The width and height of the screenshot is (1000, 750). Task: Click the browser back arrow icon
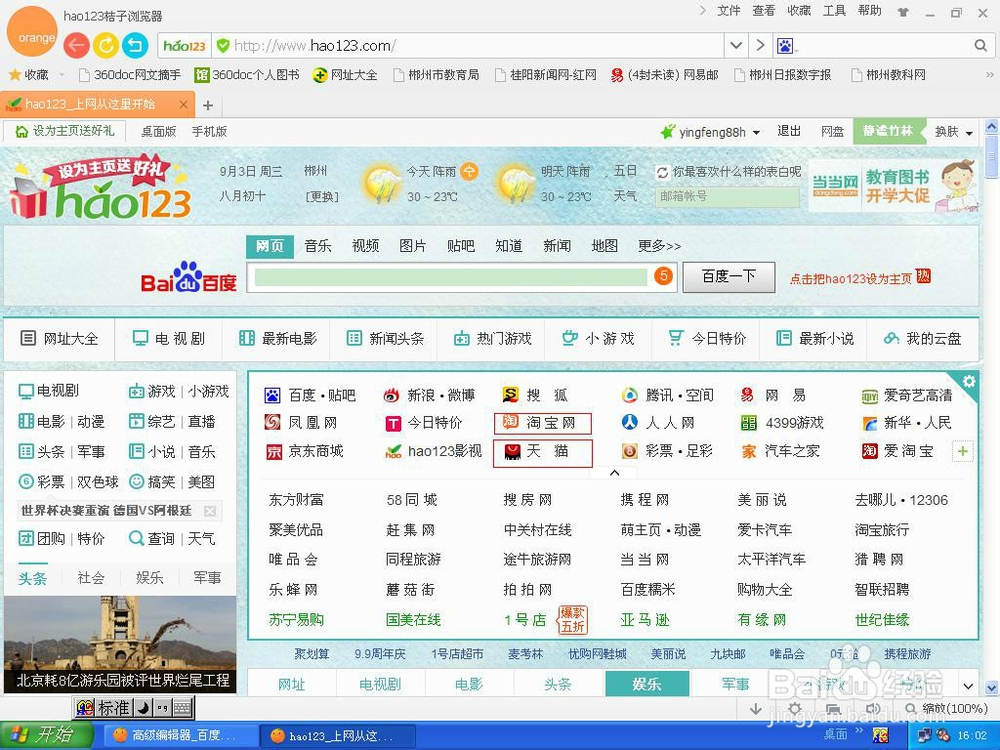(x=76, y=45)
